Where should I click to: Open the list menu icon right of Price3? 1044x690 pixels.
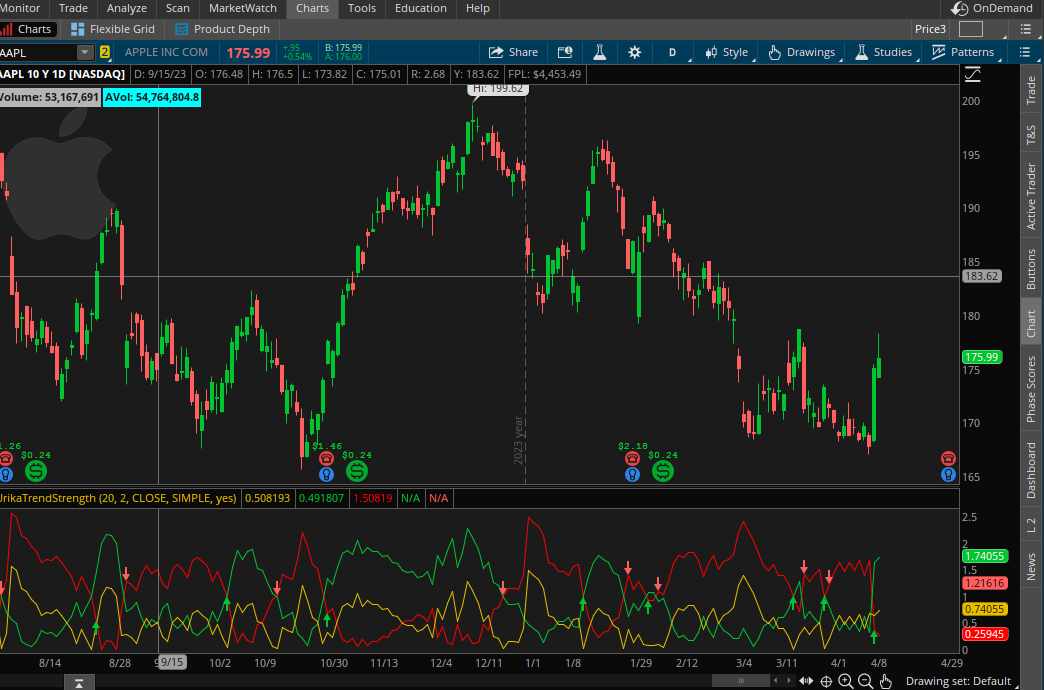1025,29
